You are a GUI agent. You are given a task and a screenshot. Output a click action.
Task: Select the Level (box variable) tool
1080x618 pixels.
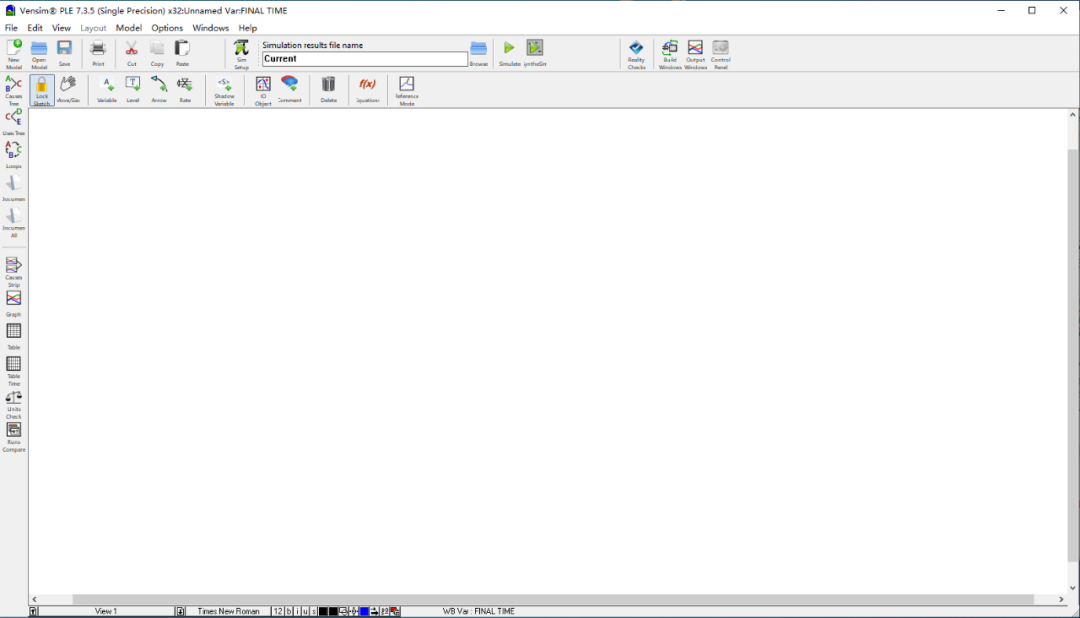click(x=133, y=90)
